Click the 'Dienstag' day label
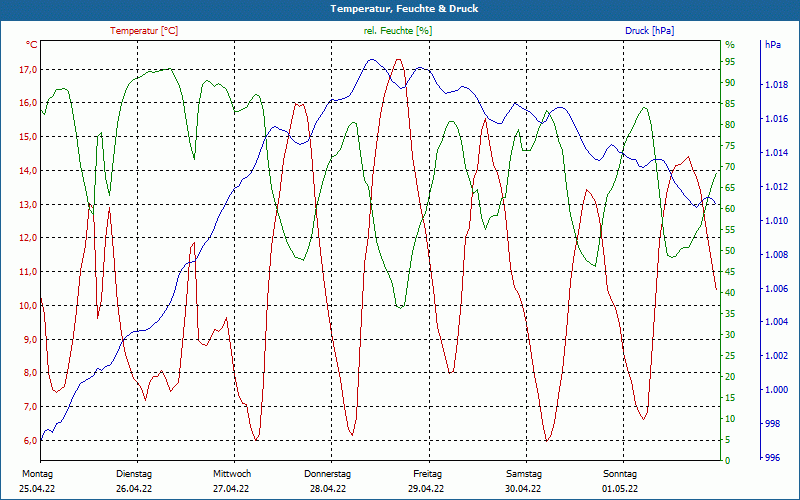The image size is (800, 500). (134, 474)
